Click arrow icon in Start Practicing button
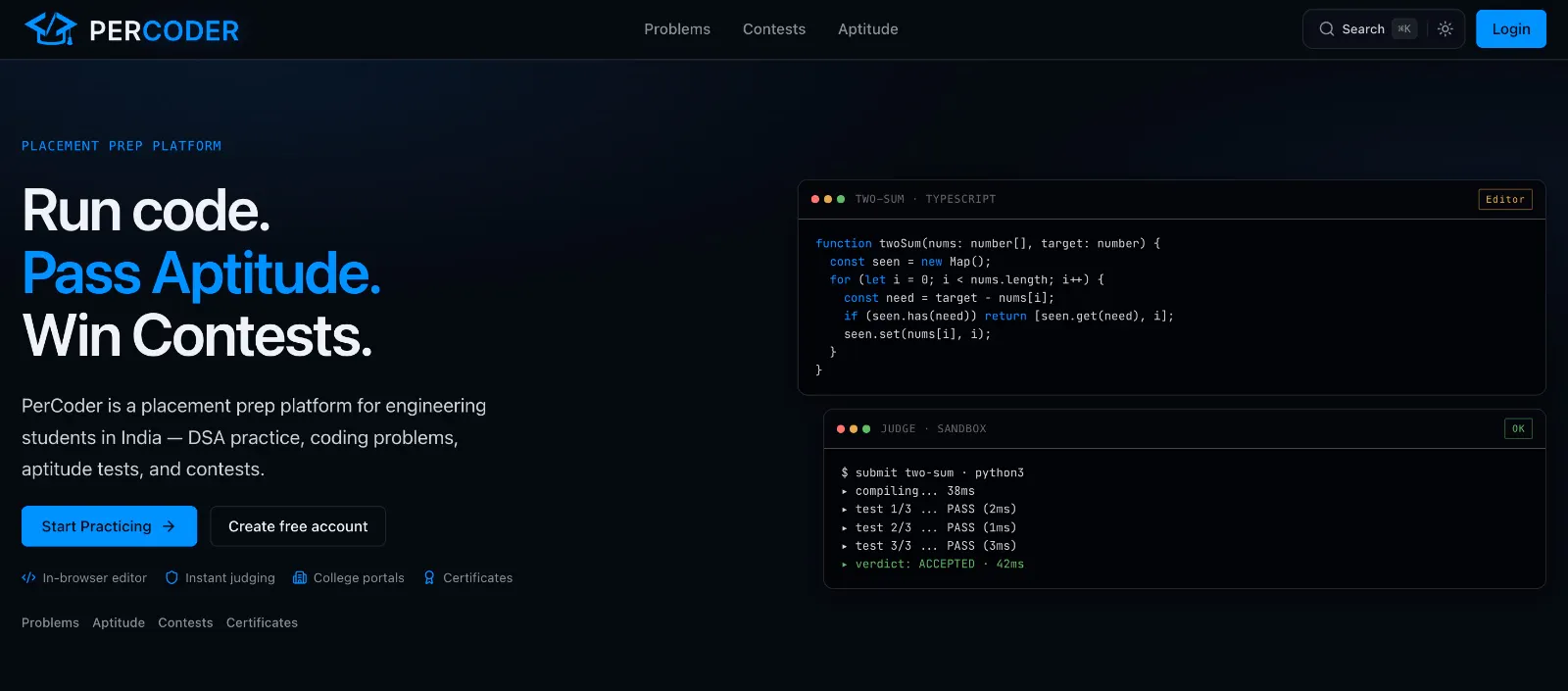Screen dimensions: 1568x691 (169, 526)
